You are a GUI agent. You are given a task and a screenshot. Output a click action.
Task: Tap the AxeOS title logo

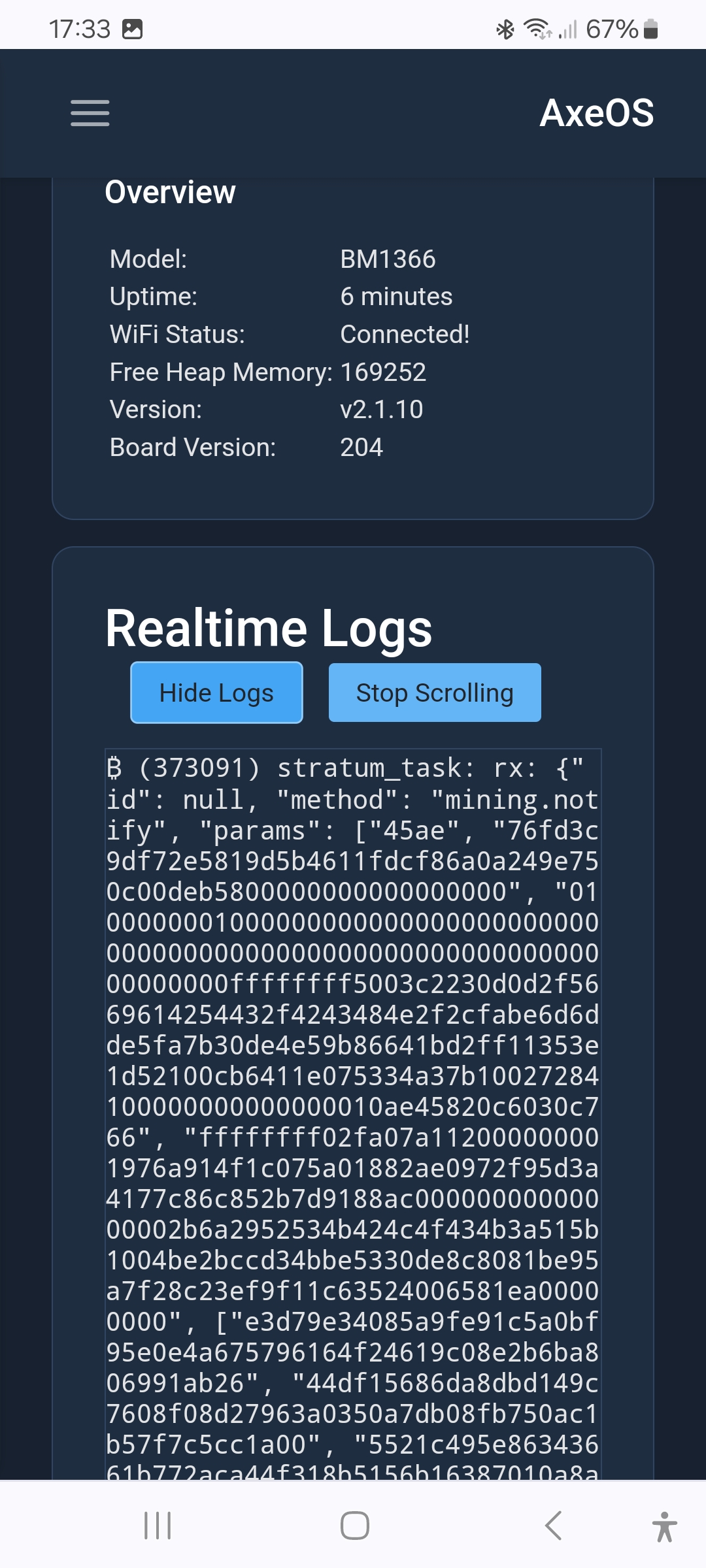click(x=596, y=112)
